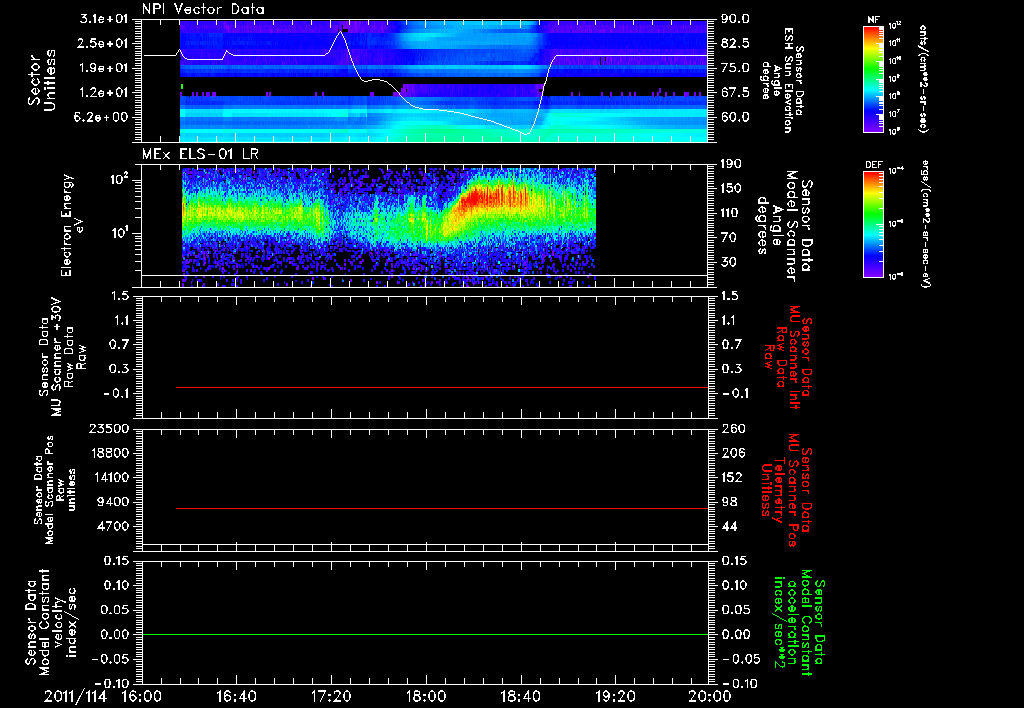Screen dimensions: 1024x708
Task: Click the MEx ELS-01 LR panel title
Action: (x=200, y=154)
